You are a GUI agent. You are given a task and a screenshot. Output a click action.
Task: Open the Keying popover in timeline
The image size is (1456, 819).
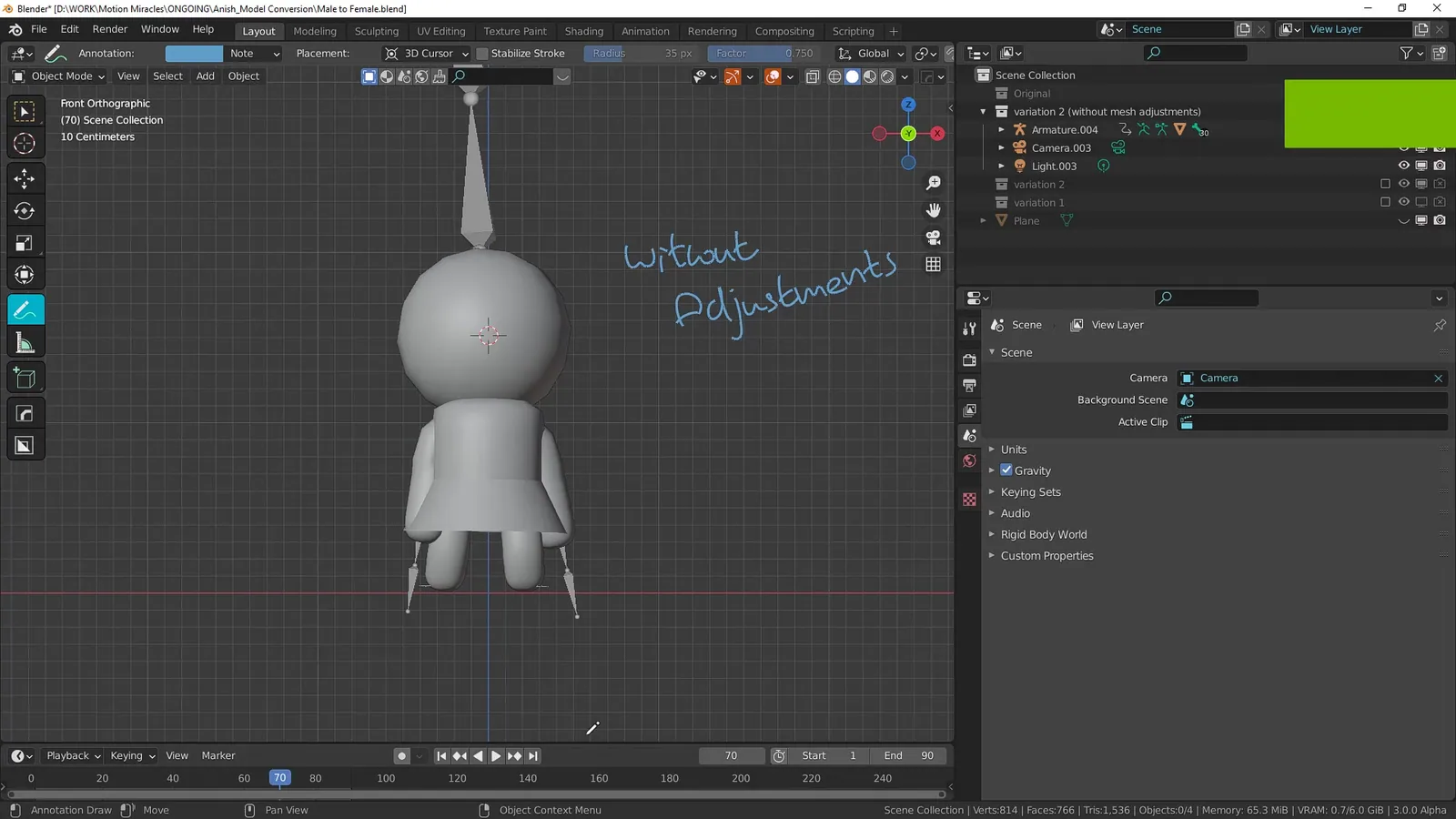tap(132, 756)
